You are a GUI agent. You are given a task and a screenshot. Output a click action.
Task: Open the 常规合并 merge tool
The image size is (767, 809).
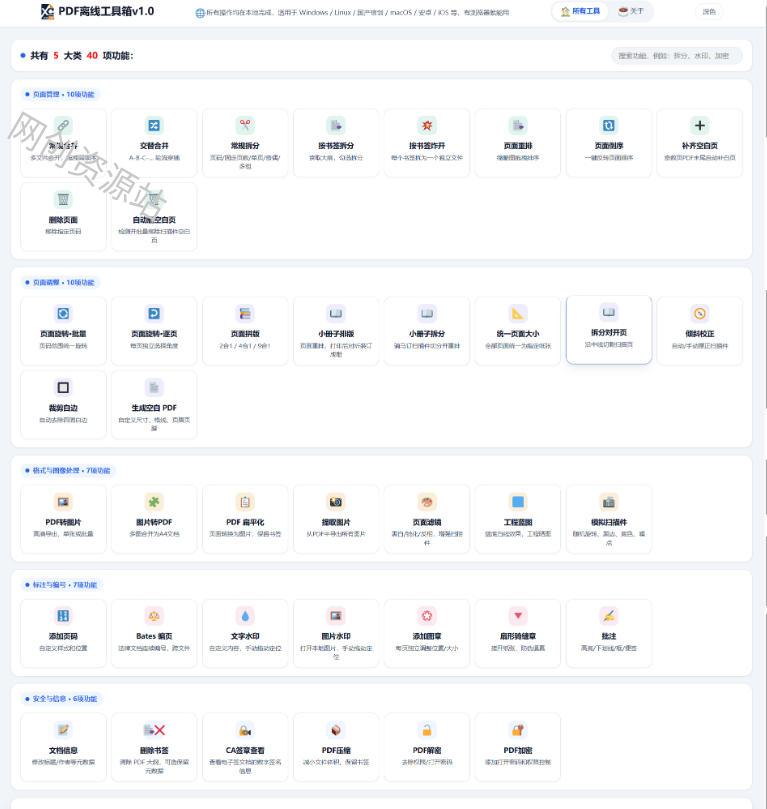(x=63, y=143)
